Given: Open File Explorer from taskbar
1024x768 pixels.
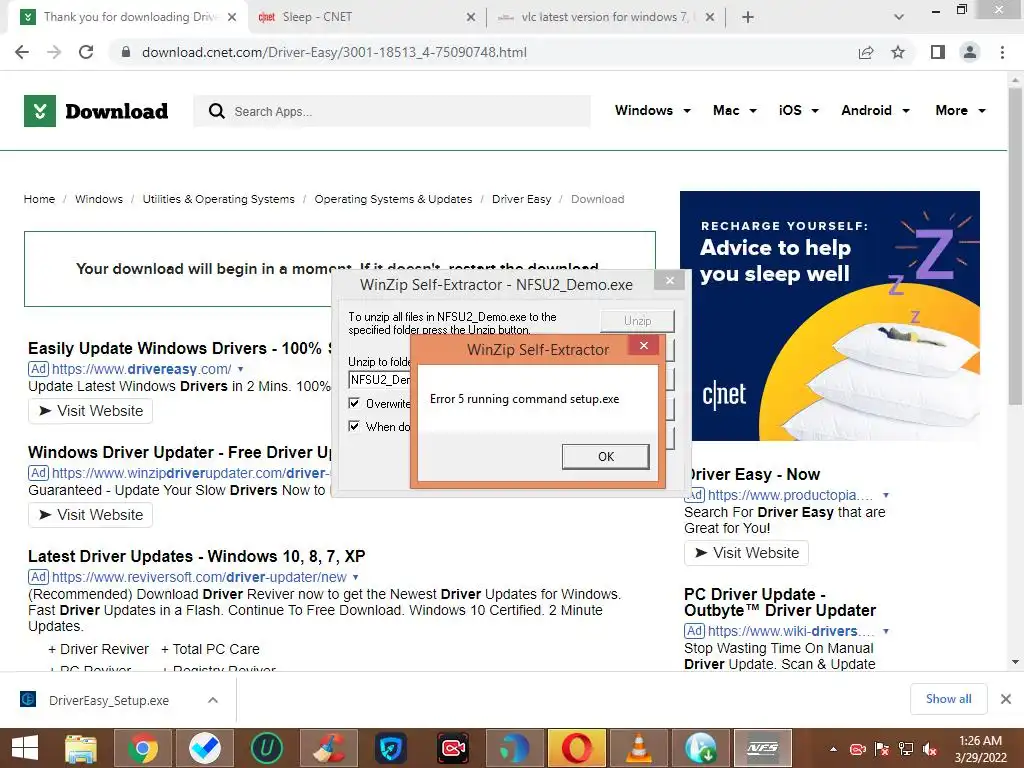Looking at the screenshot, I should pyautogui.click(x=80, y=748).
